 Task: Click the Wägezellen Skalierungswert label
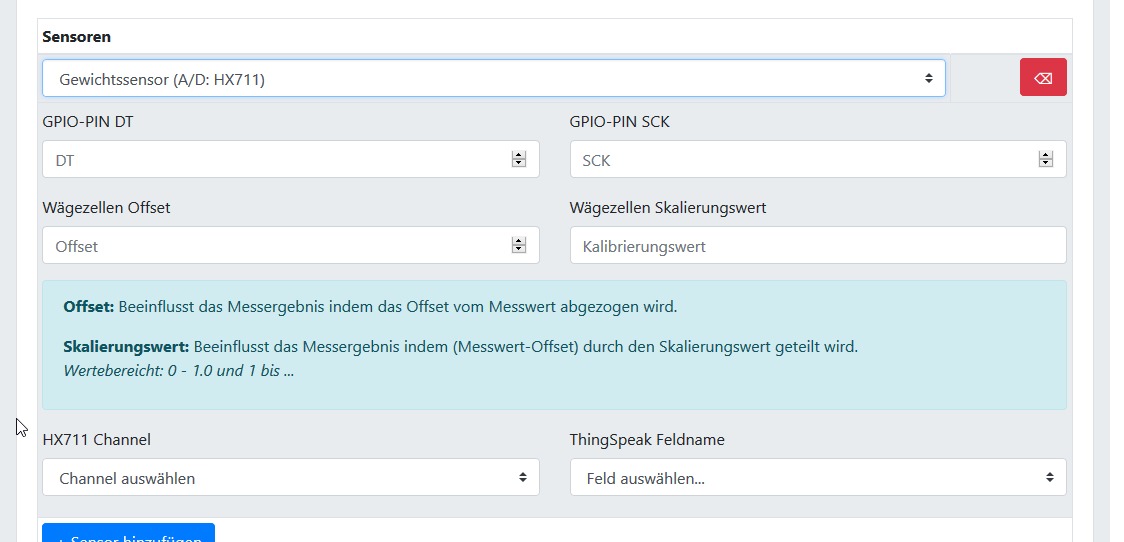click(x=668, y=208)
